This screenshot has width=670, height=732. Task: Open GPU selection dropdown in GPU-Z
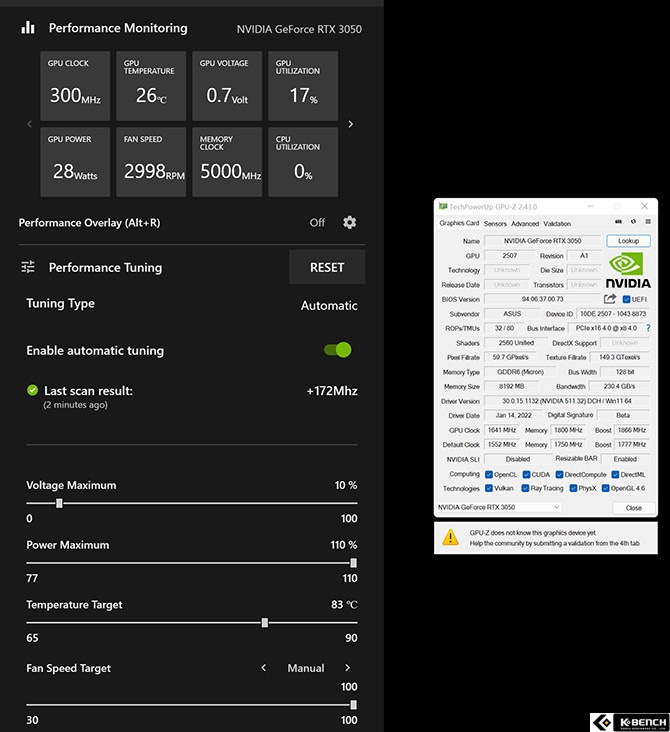pyautogui.click(x=499, y=507)
